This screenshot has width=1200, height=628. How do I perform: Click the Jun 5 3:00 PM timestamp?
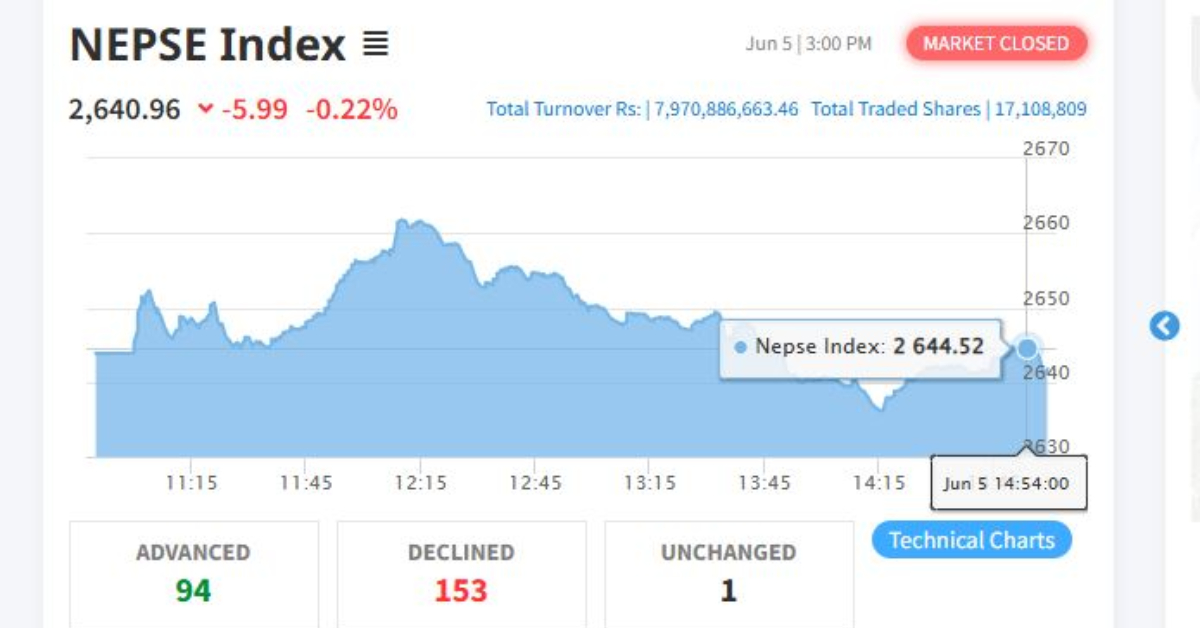tap(808, 44)
